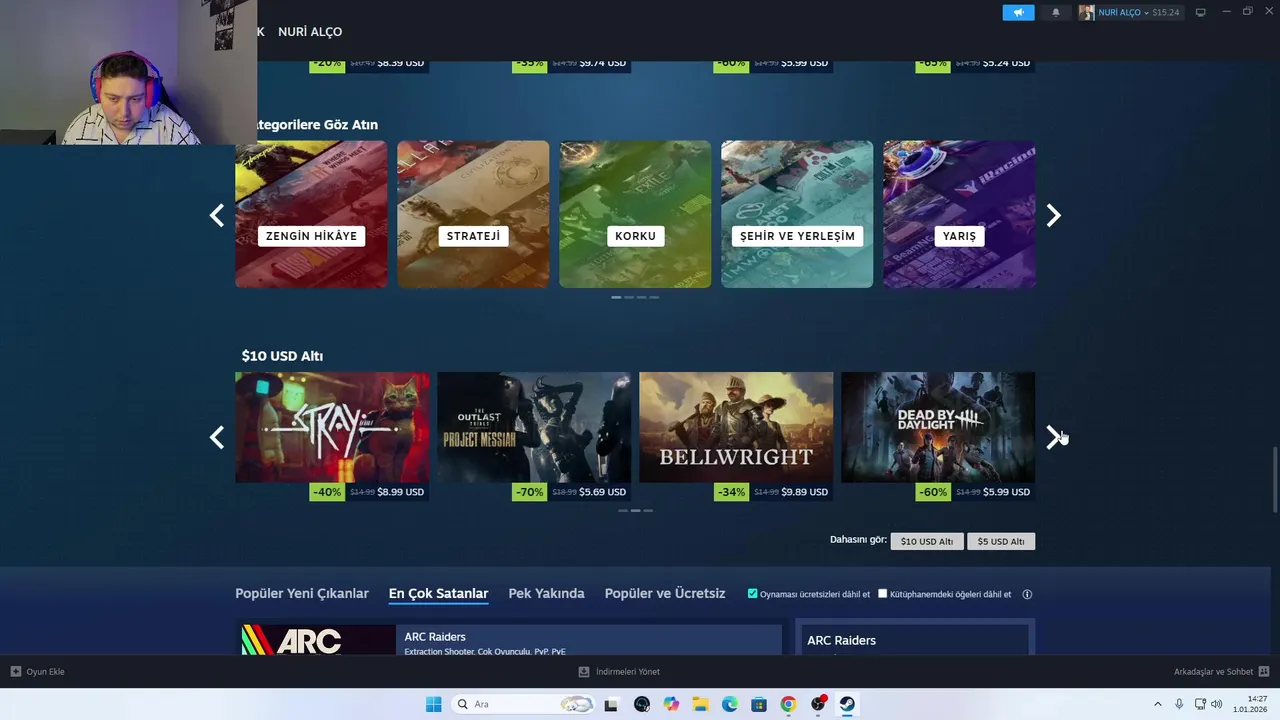Show next $10 USD Altı games arrow
Viewport: 1280px width, 720px height.
1053,437
